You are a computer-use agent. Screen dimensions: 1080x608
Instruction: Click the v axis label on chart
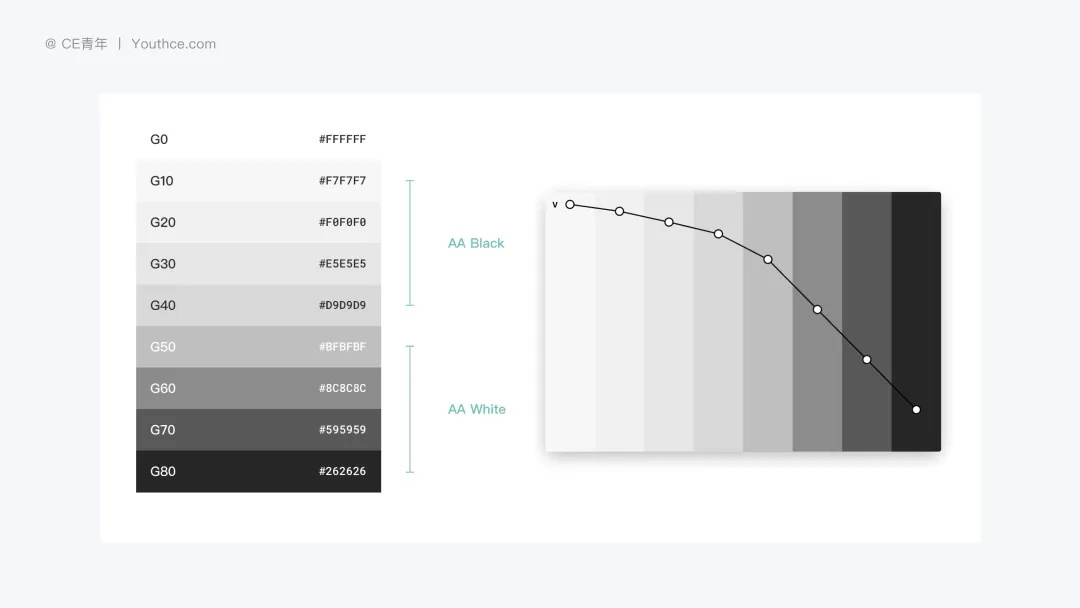tap(555, 205)
